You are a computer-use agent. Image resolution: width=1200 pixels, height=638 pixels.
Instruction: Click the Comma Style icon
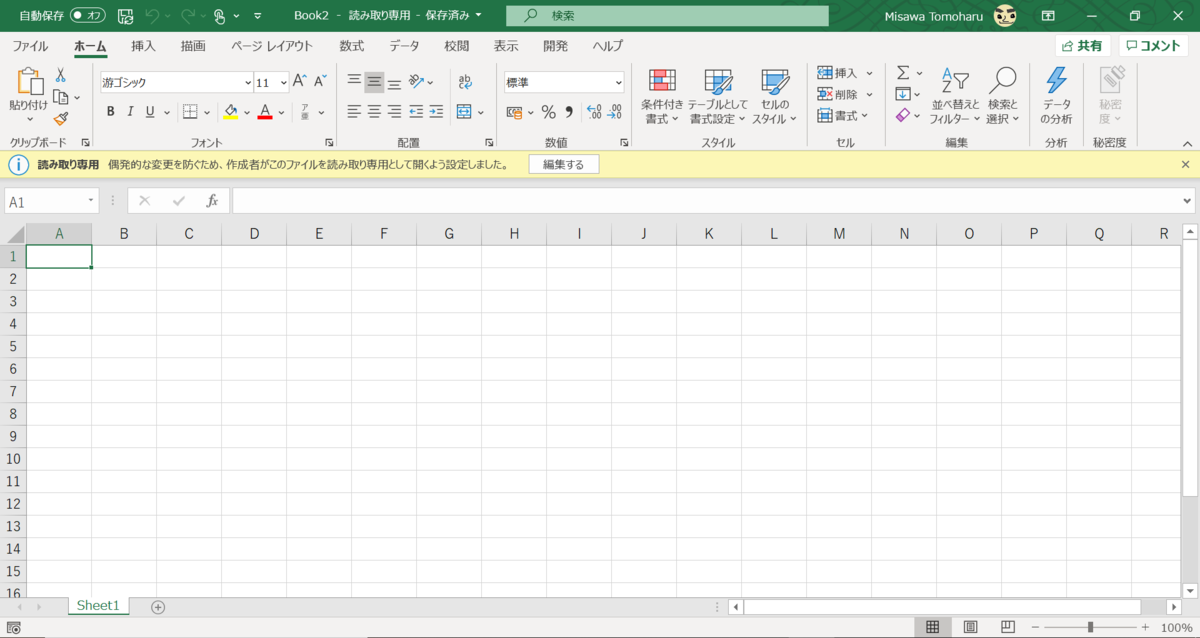569,112
